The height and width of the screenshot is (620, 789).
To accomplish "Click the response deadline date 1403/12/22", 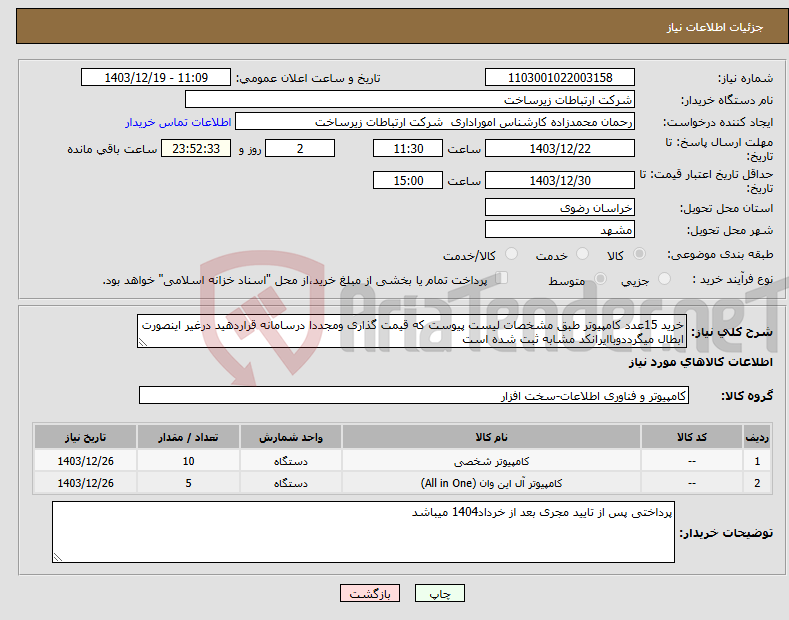I will [x=560, y=148].
